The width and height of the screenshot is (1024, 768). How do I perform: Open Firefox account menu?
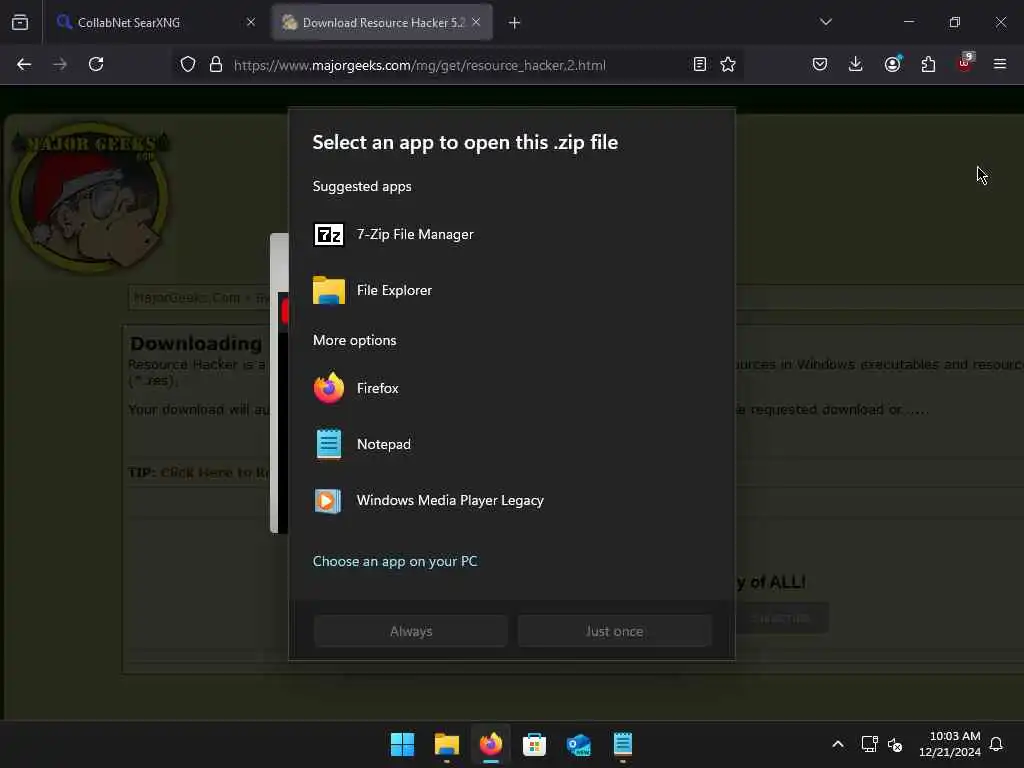(892, 64)
